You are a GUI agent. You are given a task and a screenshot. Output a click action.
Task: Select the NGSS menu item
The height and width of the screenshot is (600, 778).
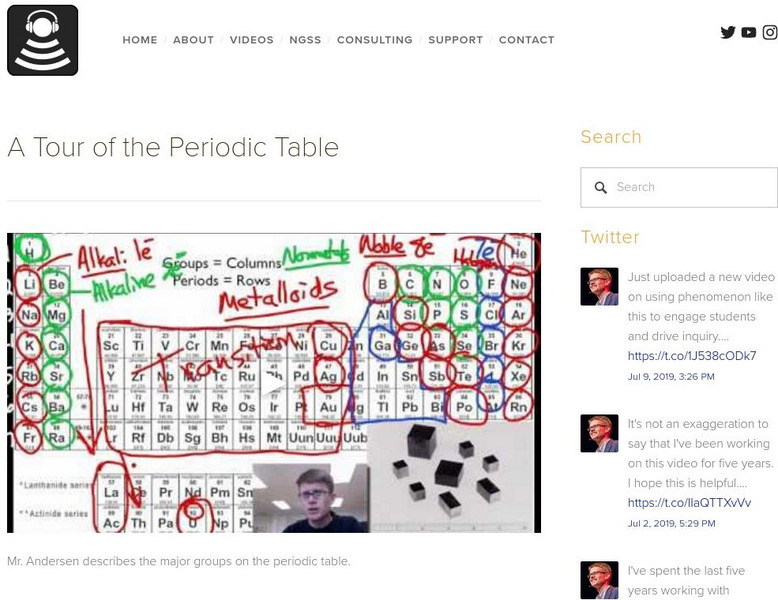coord(305,40)
